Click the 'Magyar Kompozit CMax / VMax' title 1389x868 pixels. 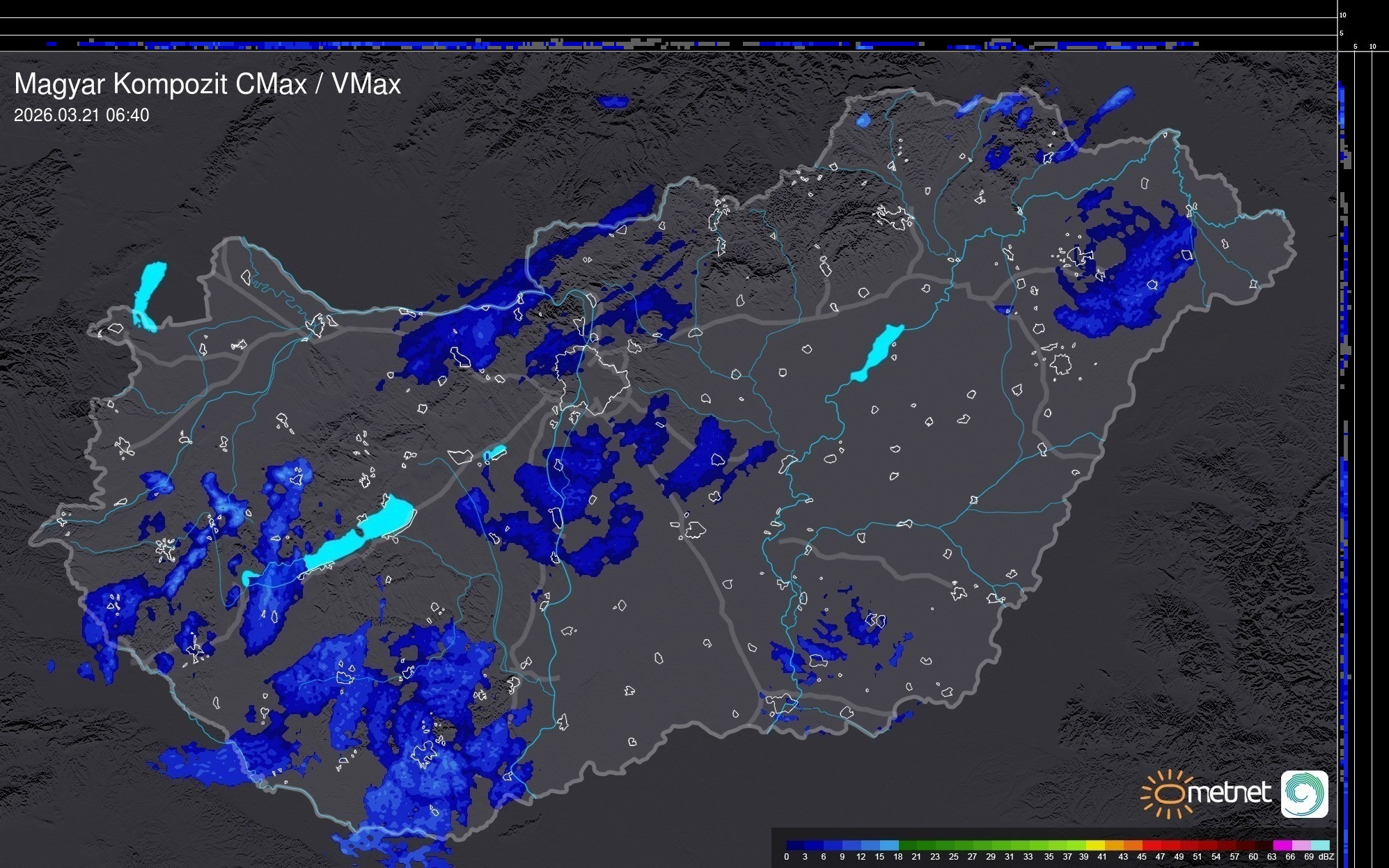(207, 84)
